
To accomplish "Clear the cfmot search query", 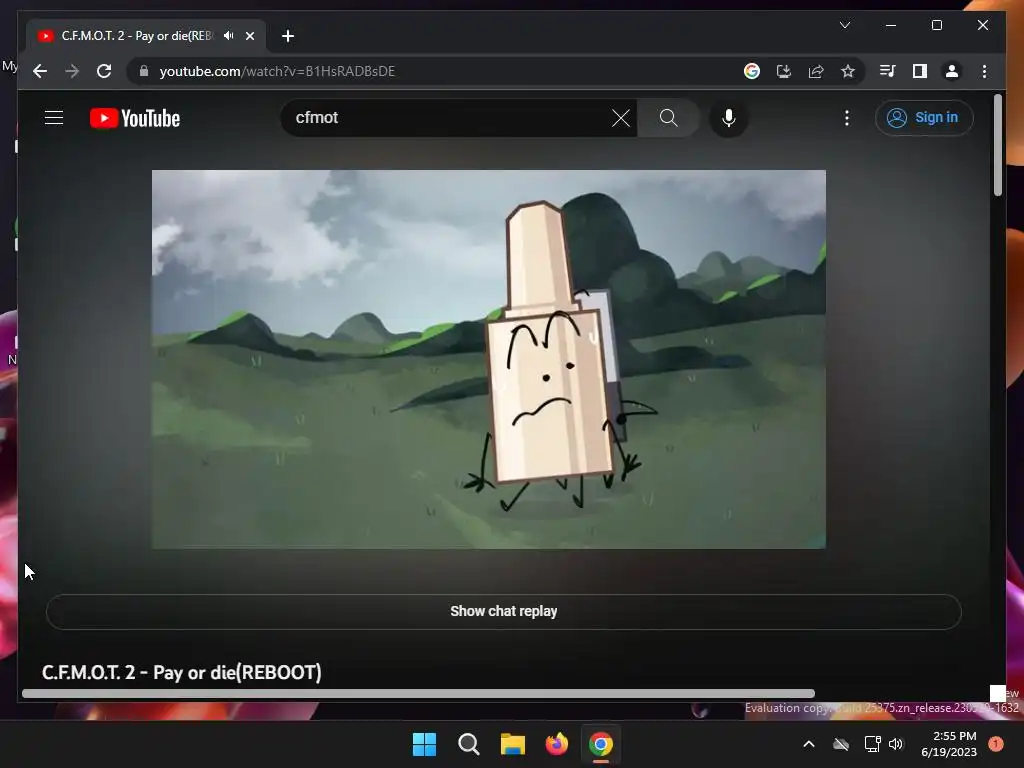I will click(620, 118).
